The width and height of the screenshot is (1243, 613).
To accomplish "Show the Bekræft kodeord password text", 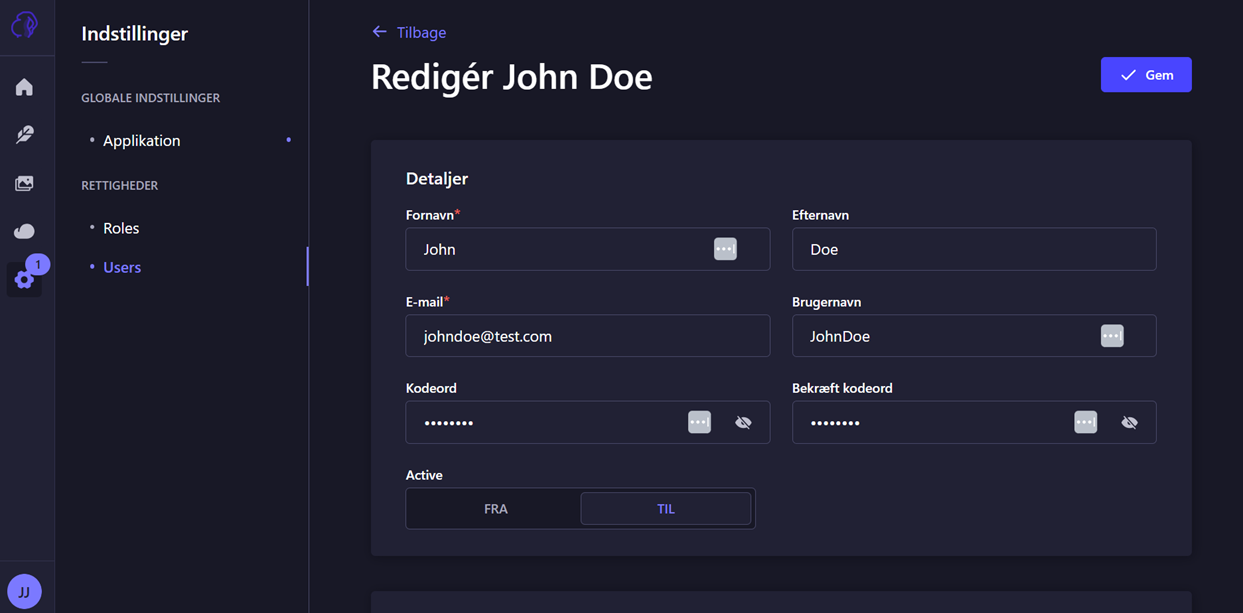I will pyautogui.click(x=1129, y=423).
